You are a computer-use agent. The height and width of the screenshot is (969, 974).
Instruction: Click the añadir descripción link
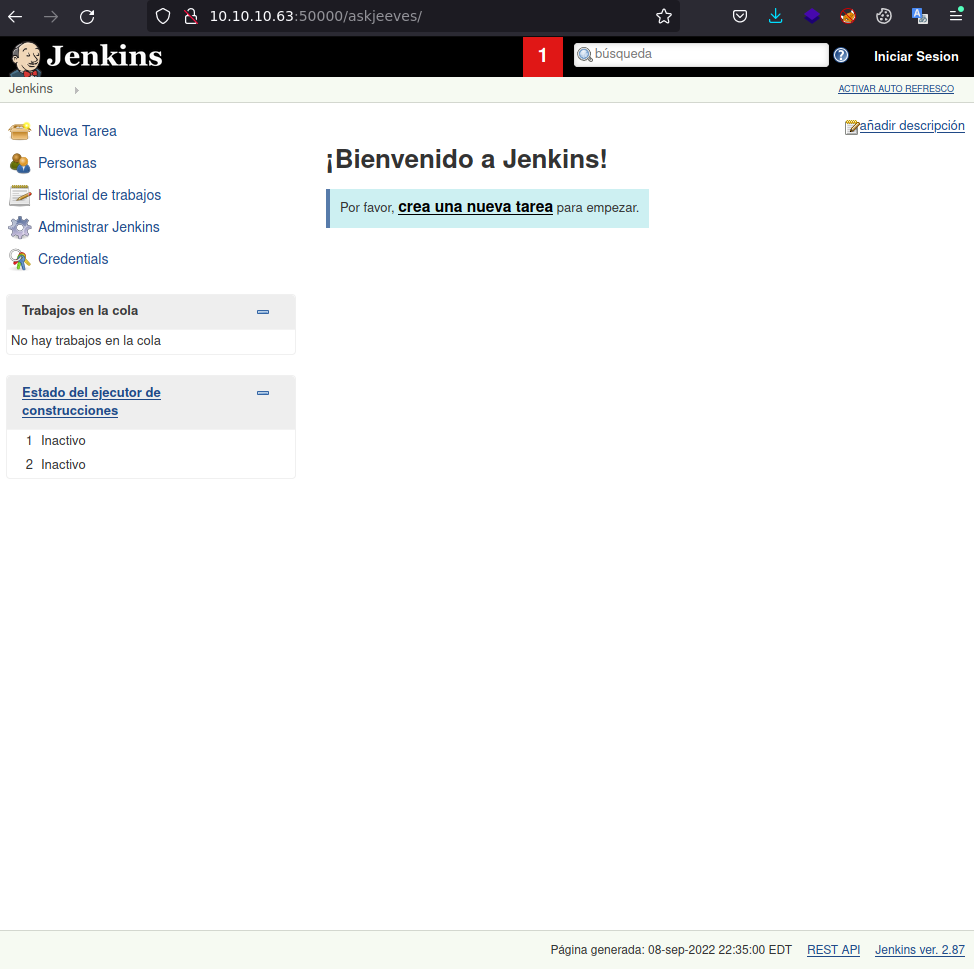[x=911, y=125]
